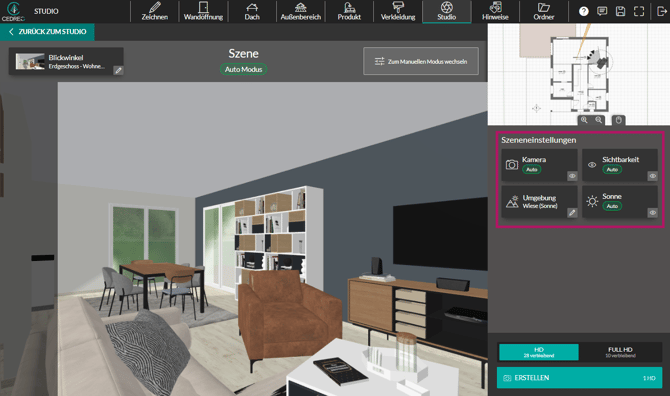Toggle the Sichtbarkeit eye icon
670x396 pixels.
(x=652, y=176)
